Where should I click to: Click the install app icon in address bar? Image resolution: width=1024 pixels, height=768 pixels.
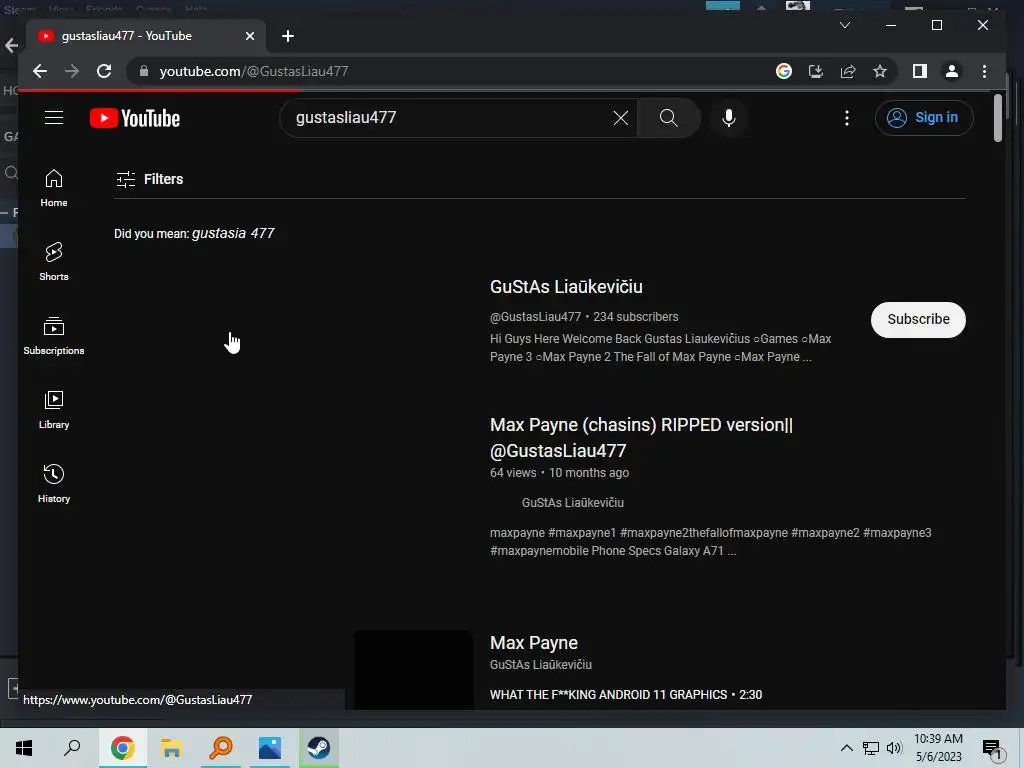point(816,71)
